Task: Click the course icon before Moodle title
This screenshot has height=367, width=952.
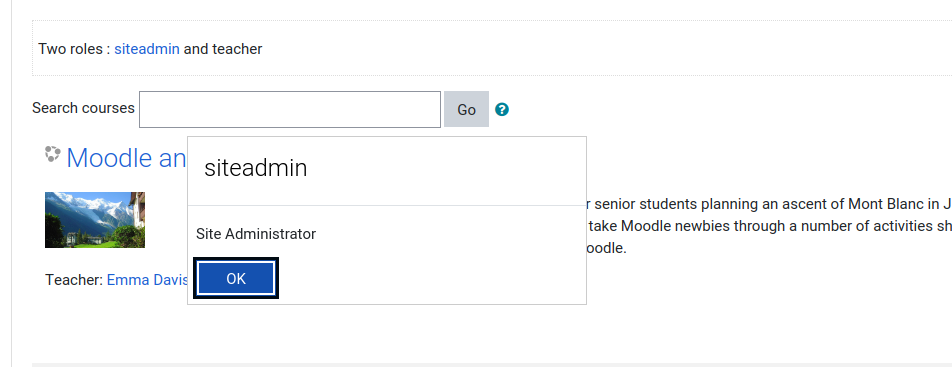Action: 52,154
